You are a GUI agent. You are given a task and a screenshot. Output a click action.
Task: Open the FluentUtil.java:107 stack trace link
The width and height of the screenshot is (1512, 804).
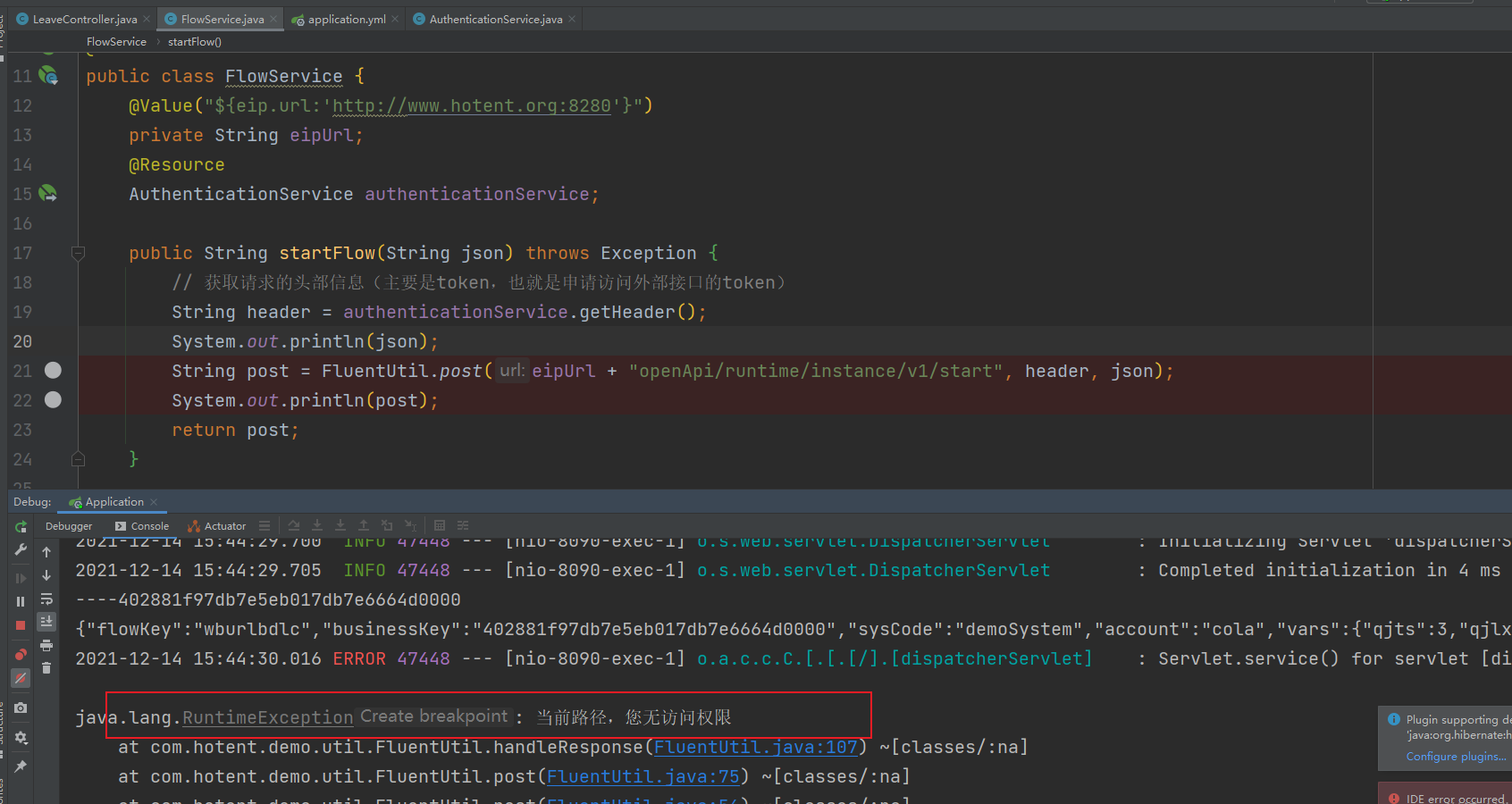(x=756, y=747)
